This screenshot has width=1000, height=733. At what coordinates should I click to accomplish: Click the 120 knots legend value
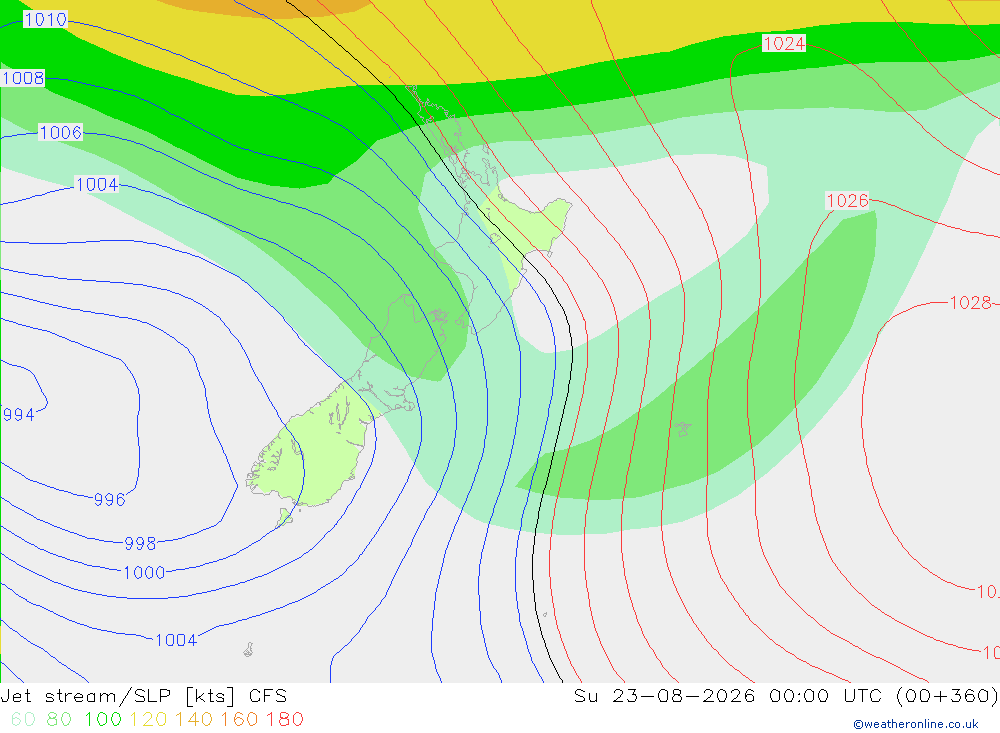point(149,720)
